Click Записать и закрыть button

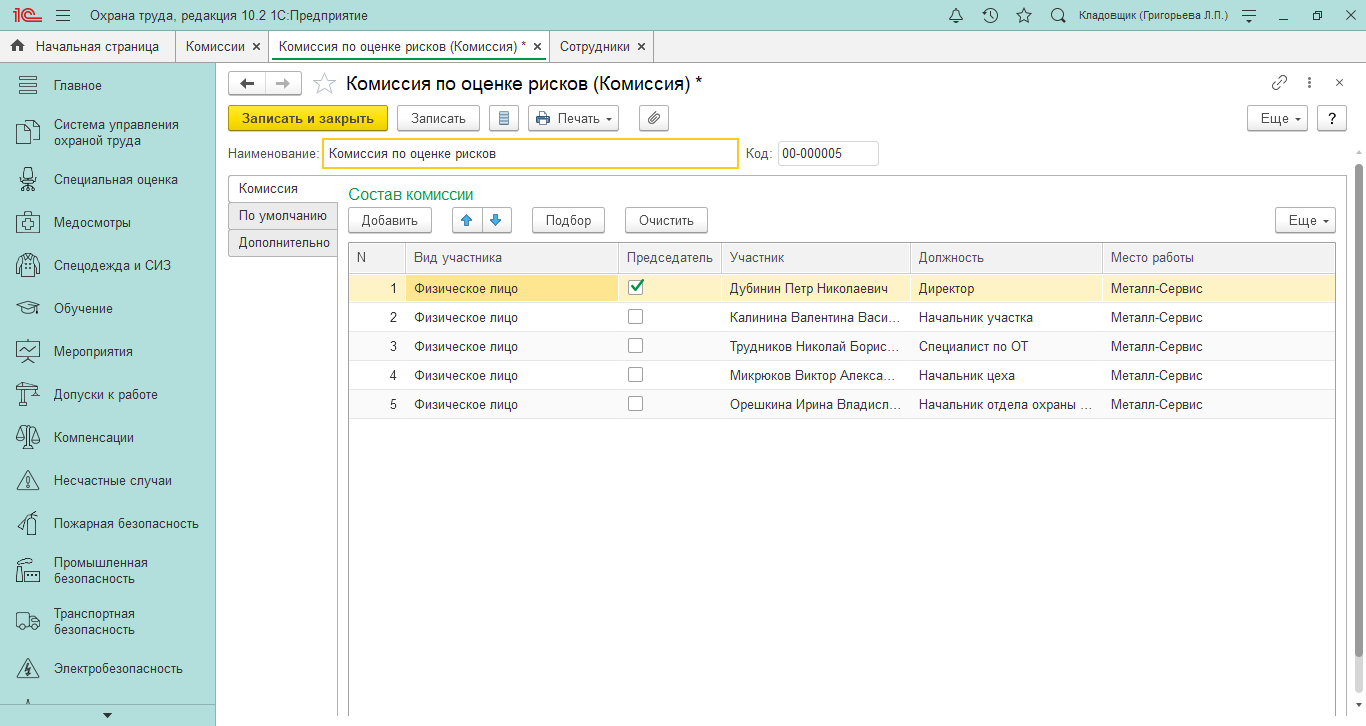308,118
